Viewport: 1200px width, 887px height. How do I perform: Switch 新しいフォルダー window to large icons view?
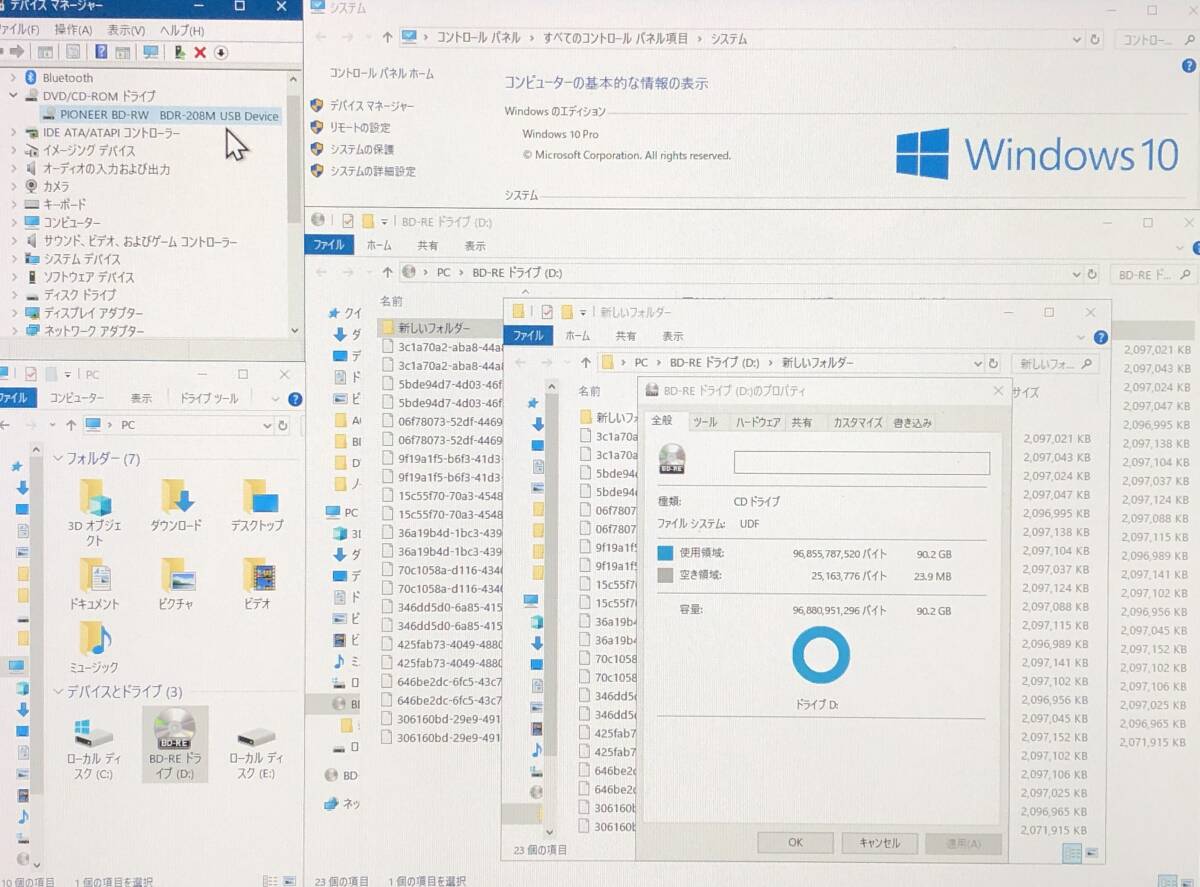coord(1090,853)
